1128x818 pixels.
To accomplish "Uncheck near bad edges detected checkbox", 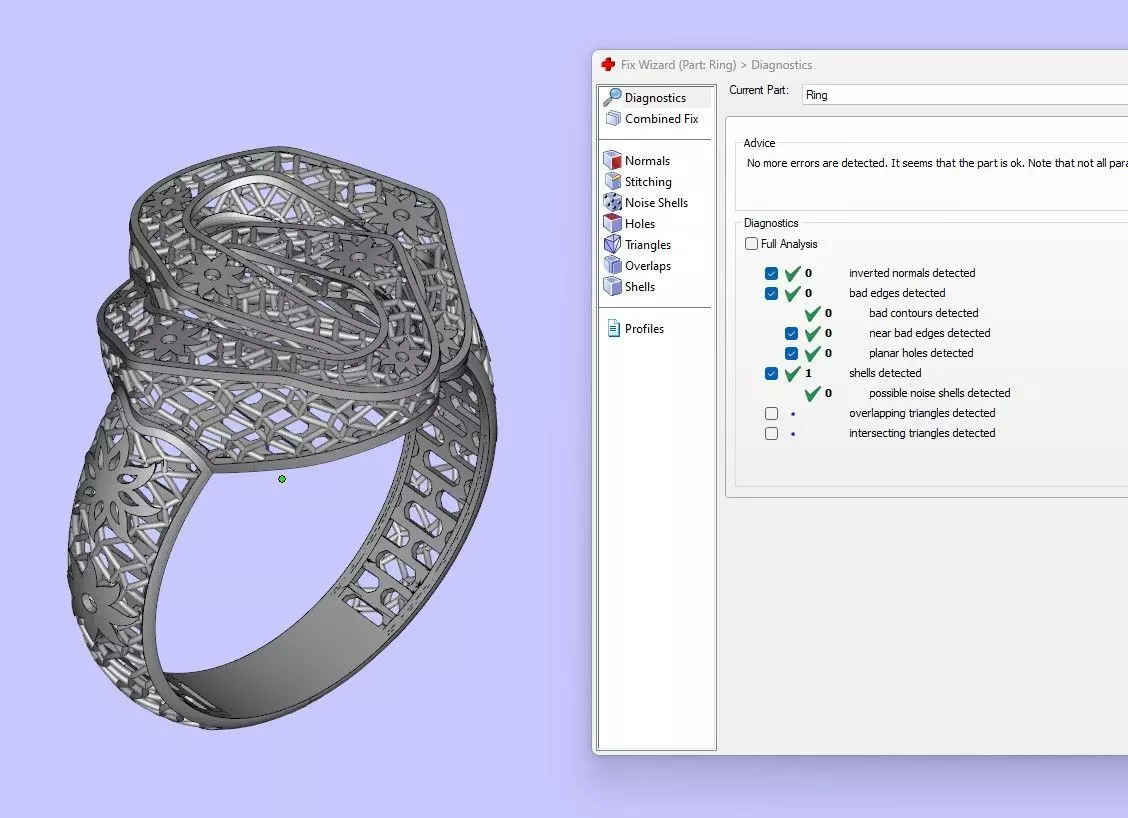I will coord(791,333).
